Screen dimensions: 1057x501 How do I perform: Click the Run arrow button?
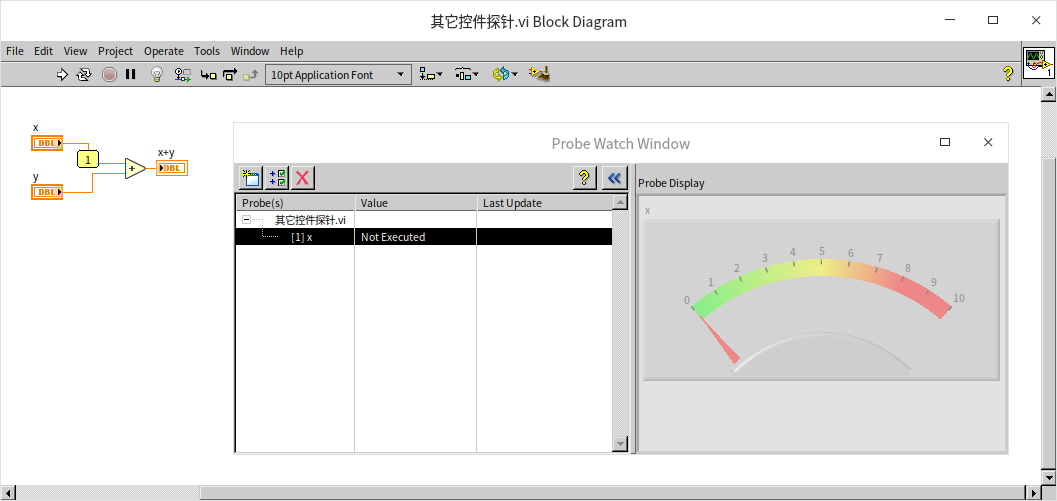62,74
